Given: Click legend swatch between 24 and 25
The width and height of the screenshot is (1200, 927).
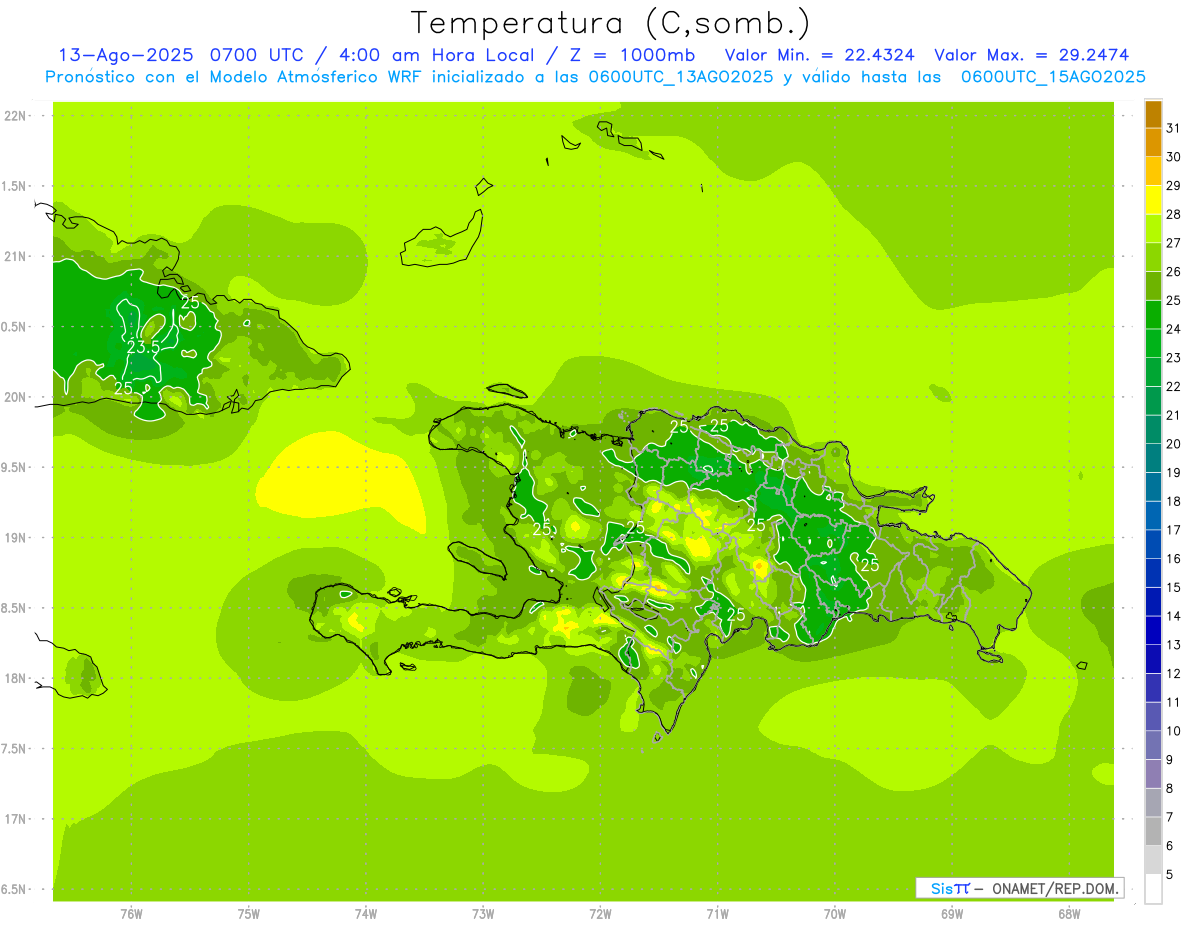Looking at the screenshot, I should (x=1153, y=314).
